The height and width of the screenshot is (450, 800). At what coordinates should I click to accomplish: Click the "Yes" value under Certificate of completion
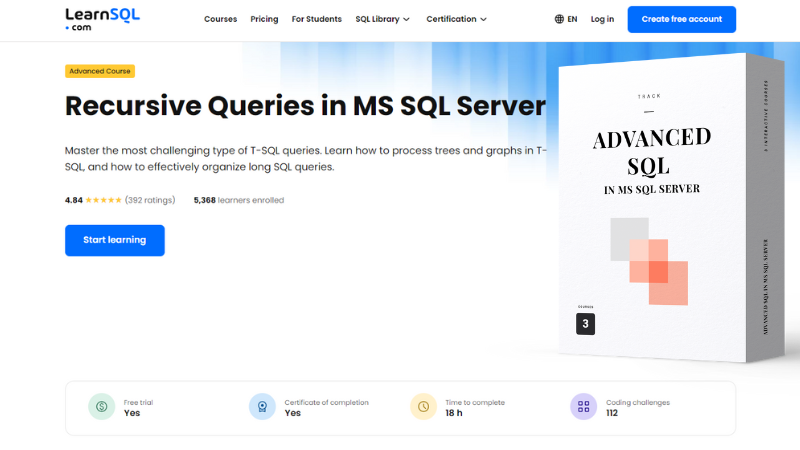click(x=292, y=413)
